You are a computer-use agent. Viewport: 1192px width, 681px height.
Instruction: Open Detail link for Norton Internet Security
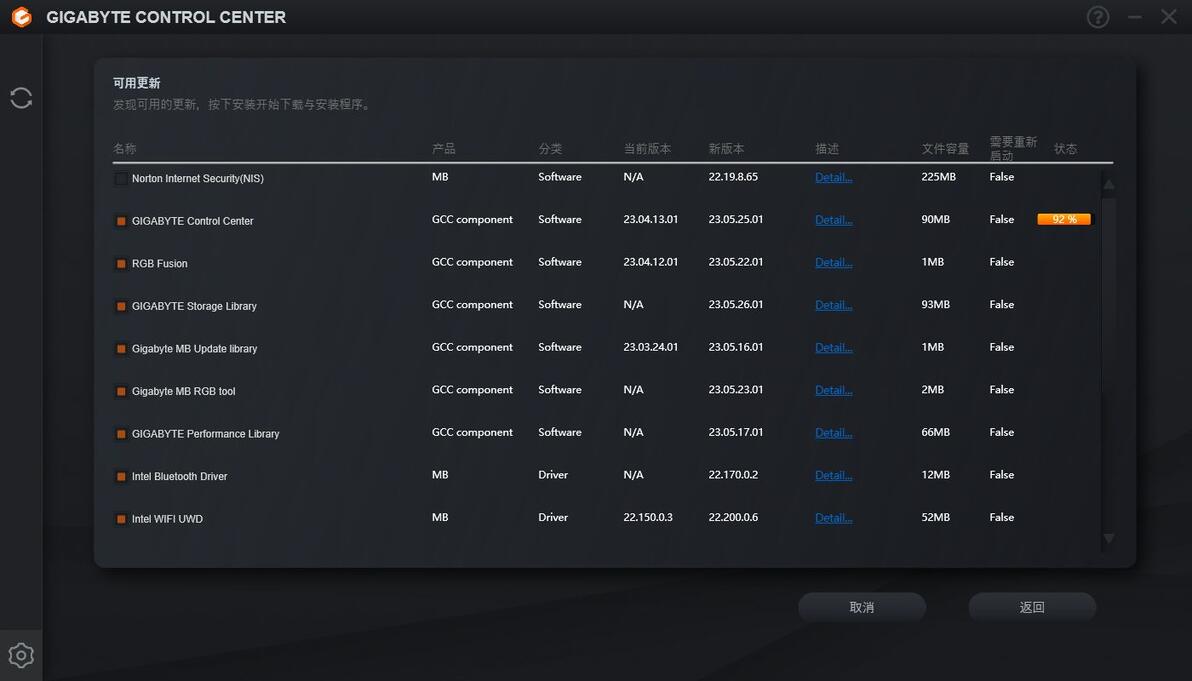(833, 178)
